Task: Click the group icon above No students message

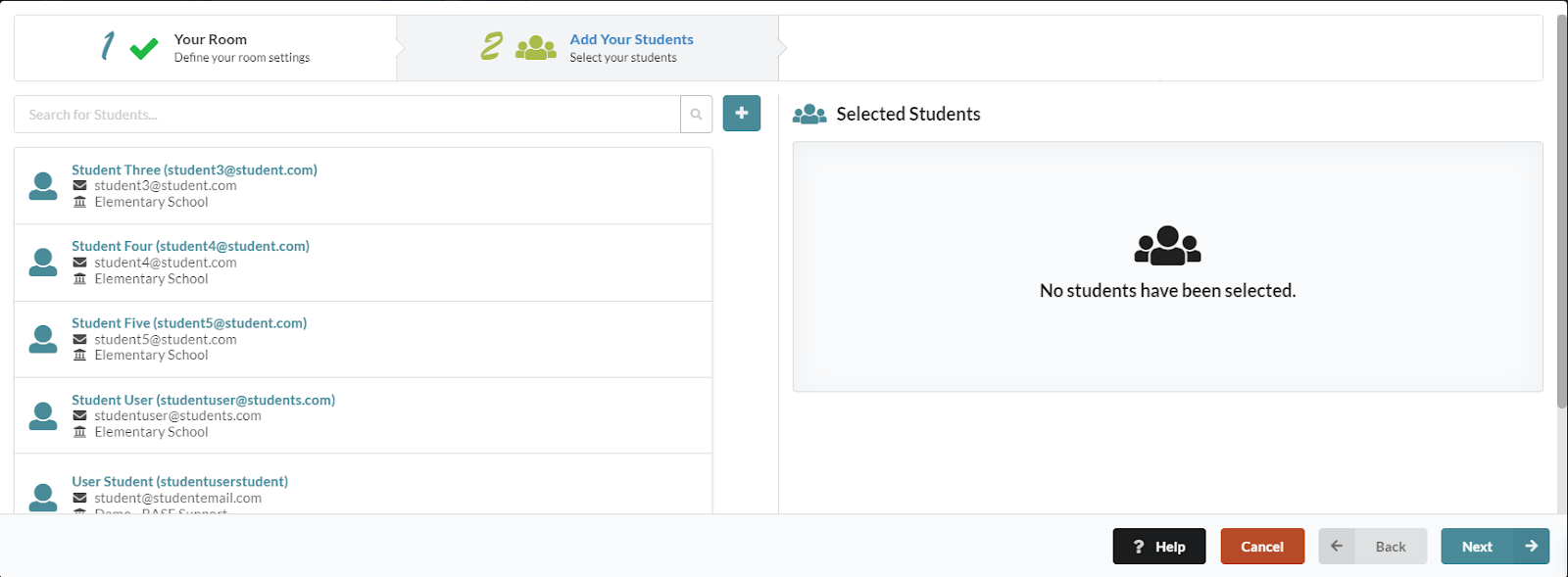Action: (1167, 246)
